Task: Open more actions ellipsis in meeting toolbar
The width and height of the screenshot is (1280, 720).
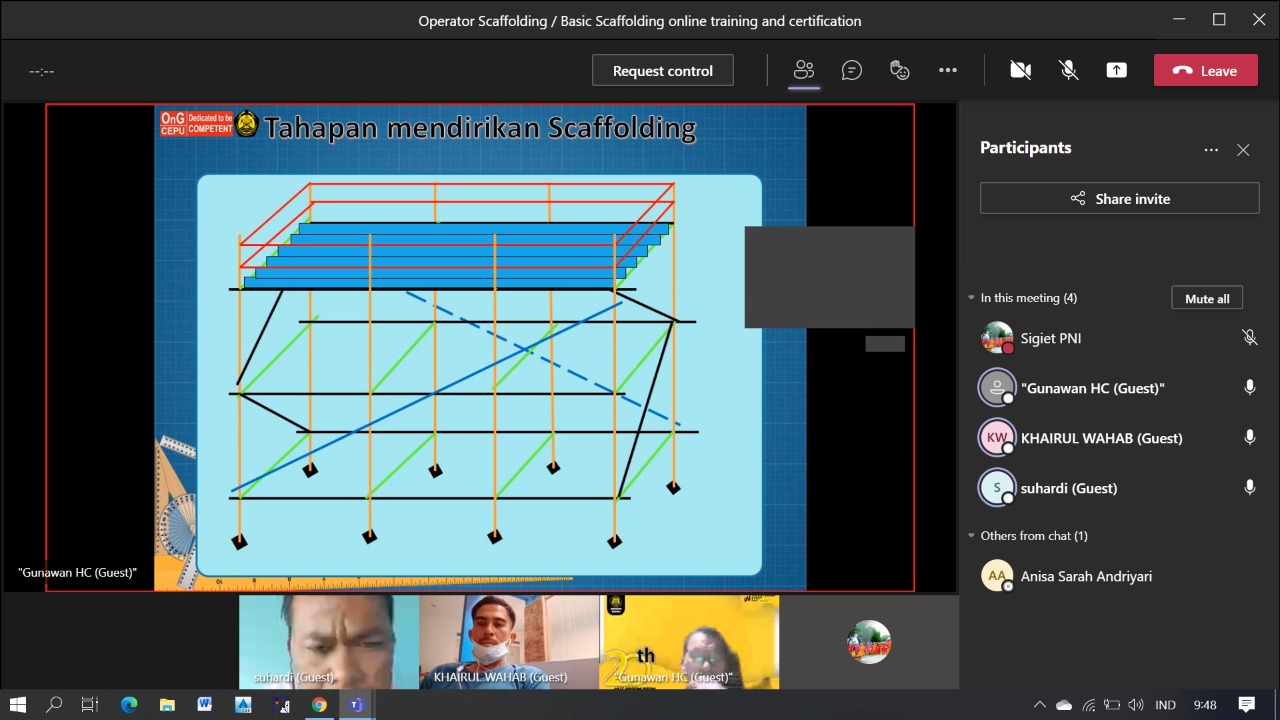Action: pos(948,70)
